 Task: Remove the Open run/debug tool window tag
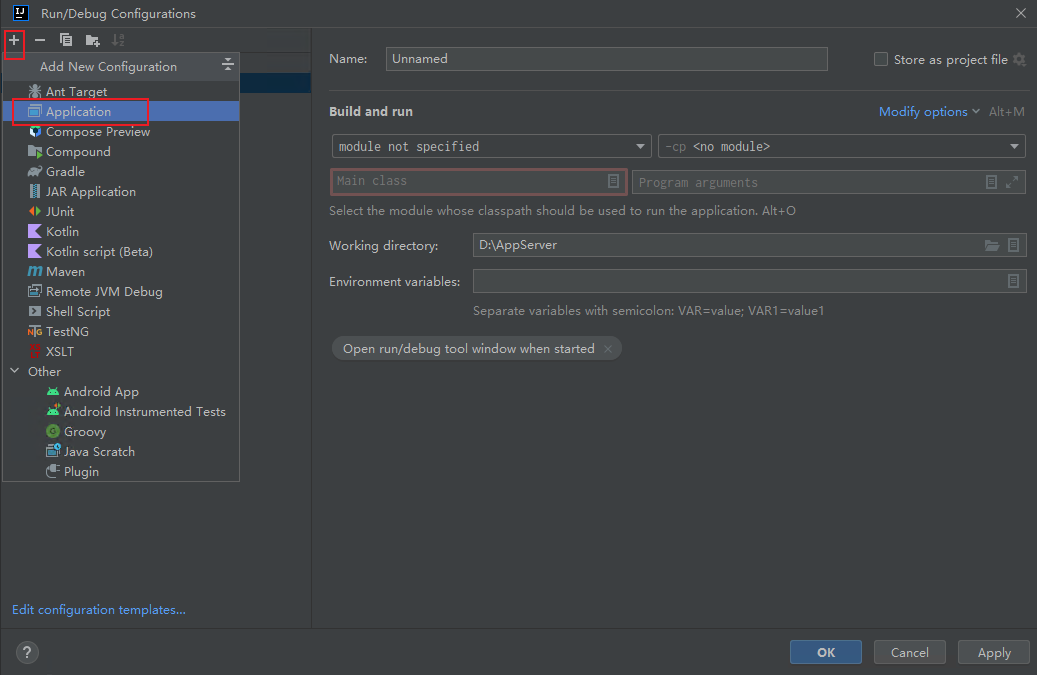(x=608, y=348)
